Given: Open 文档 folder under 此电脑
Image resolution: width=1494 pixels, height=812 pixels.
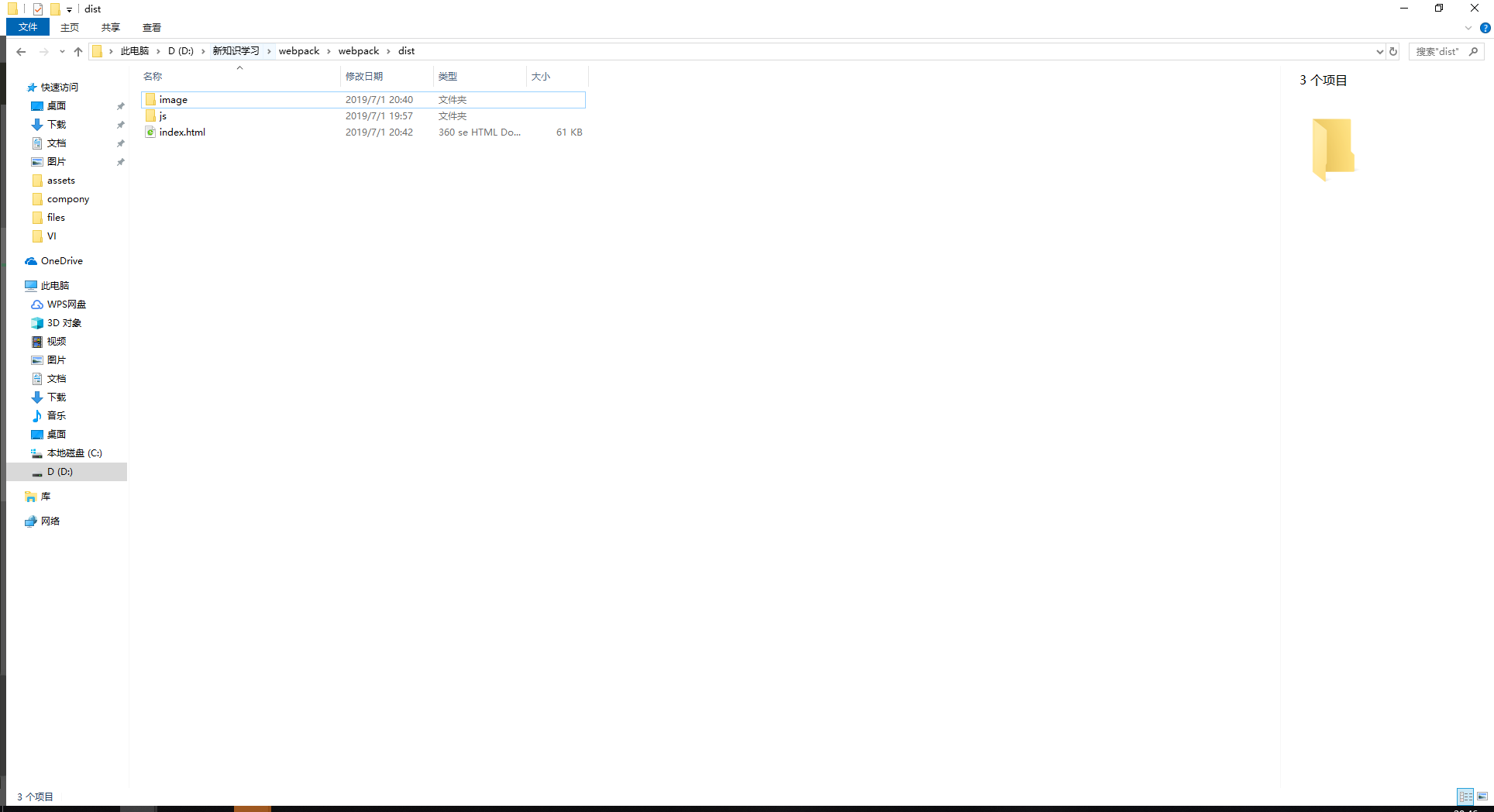Looking at the screenshot, I should (x=57, y=379).
